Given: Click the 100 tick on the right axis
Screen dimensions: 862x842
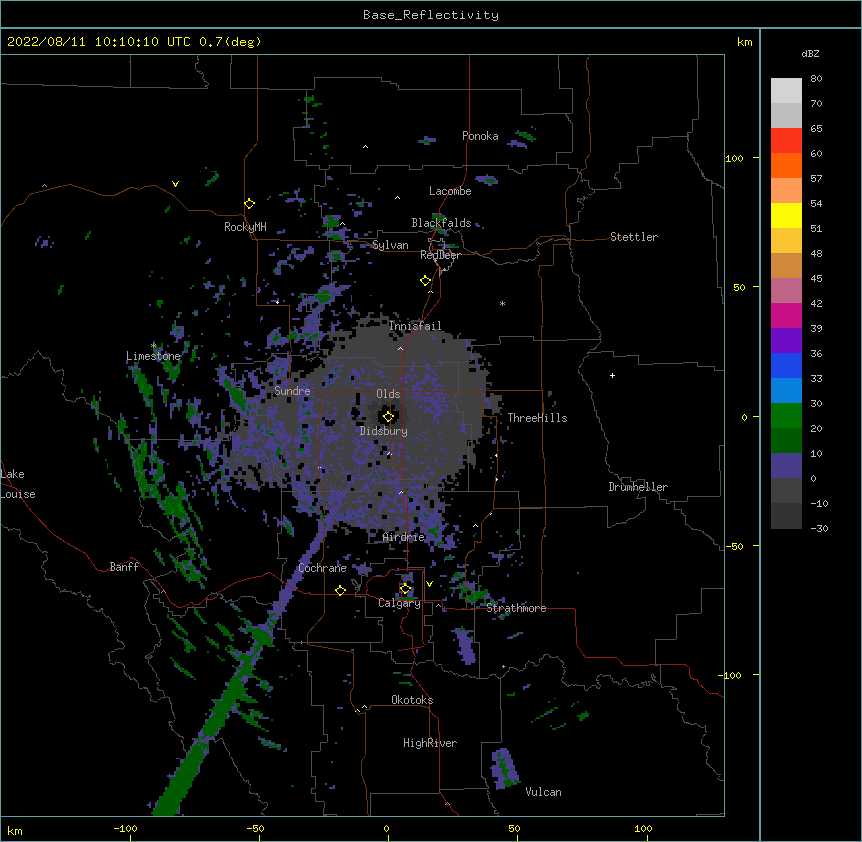Looking at the screenshot, I should click(x=734, y=158).
